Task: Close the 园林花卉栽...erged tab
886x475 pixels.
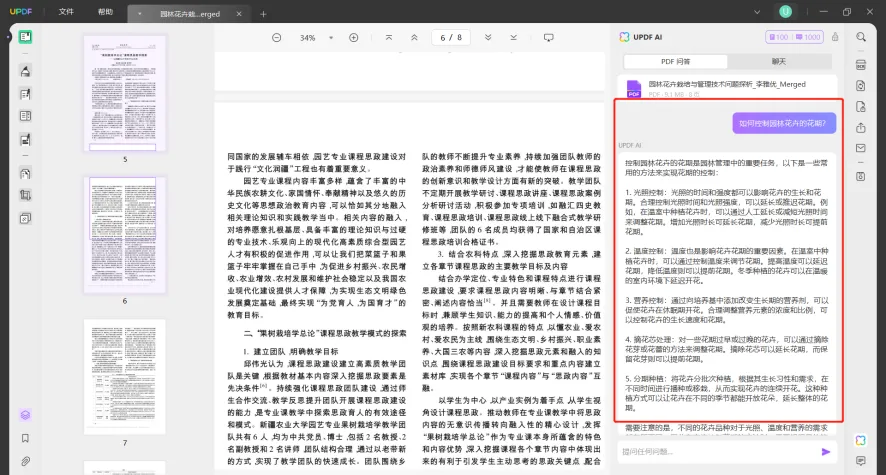Action: point(239,14)
